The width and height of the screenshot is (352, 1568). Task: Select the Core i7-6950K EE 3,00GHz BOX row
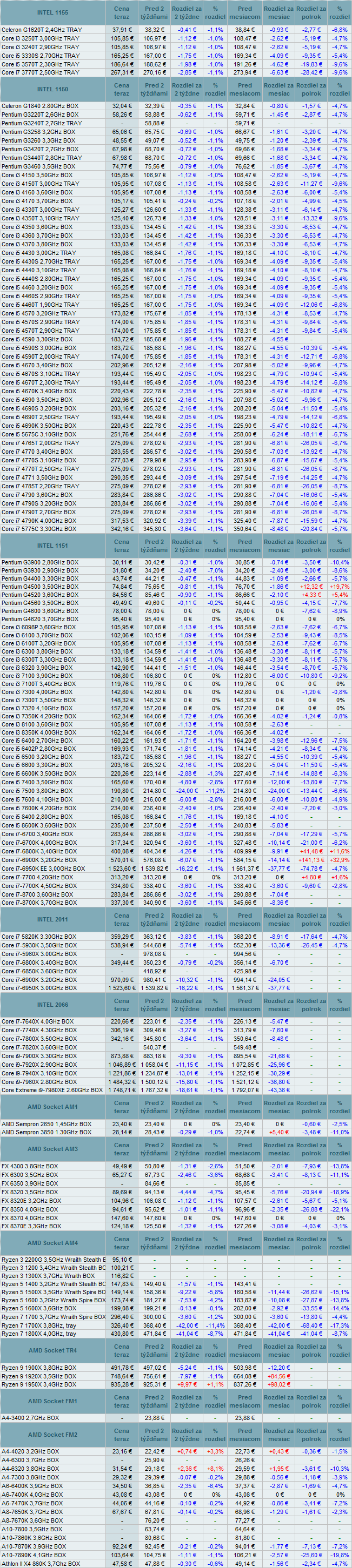tap(176, 869)
